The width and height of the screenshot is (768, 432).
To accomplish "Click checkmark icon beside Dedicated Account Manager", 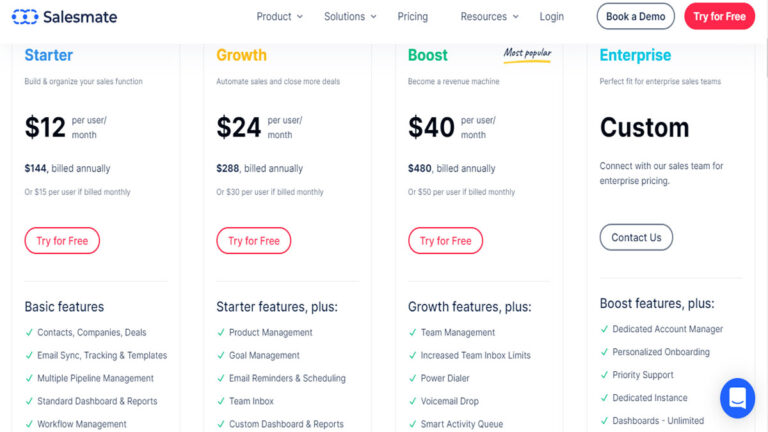I will [604, 329].
